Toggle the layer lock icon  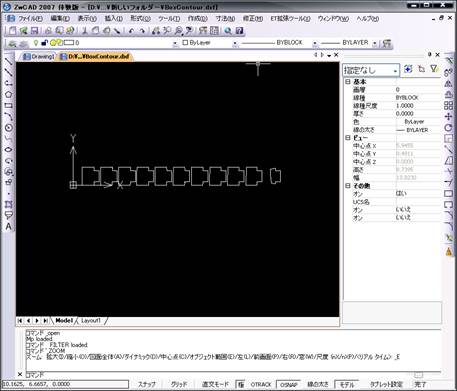[x=44, y=43]
